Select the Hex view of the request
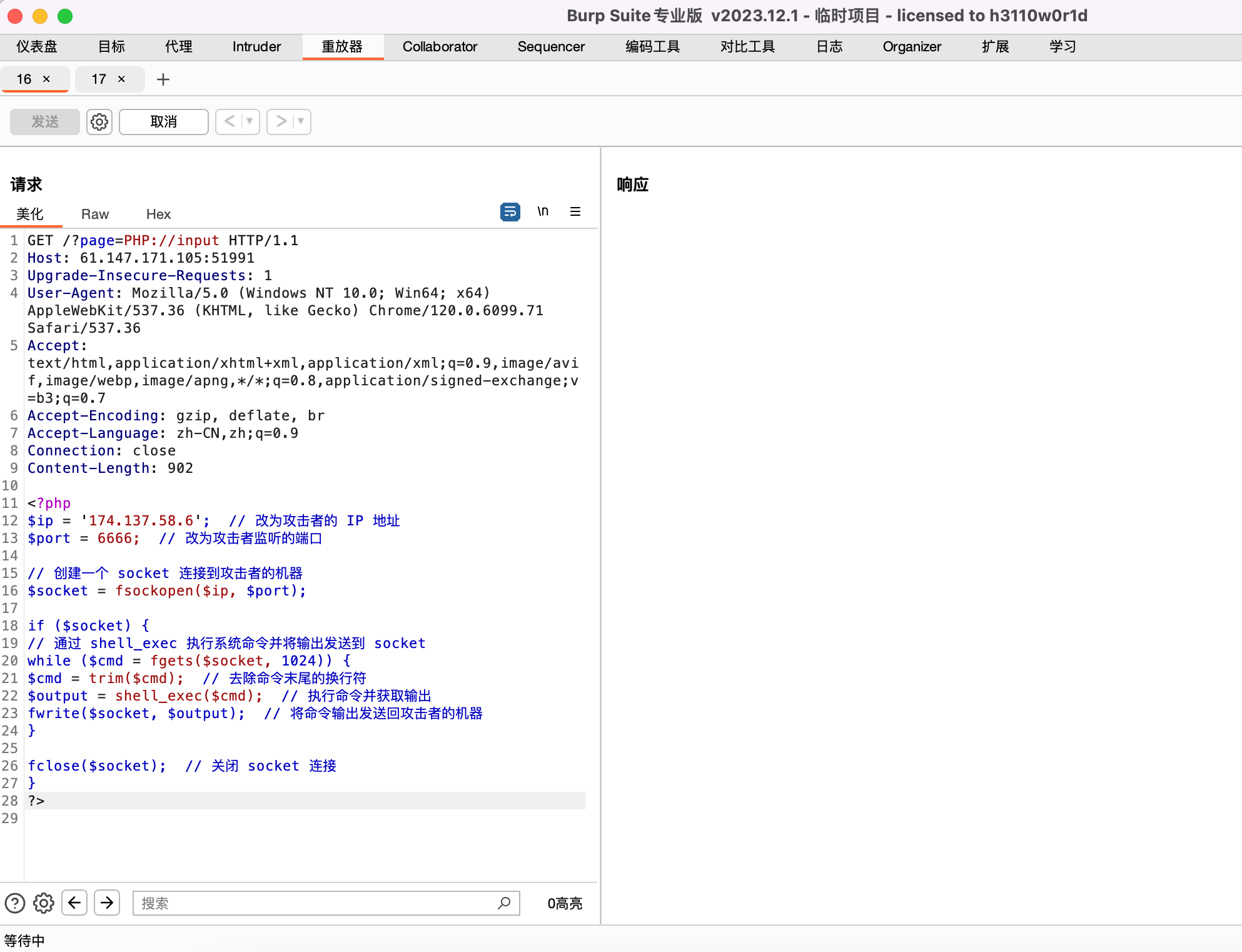 [158, 214]
